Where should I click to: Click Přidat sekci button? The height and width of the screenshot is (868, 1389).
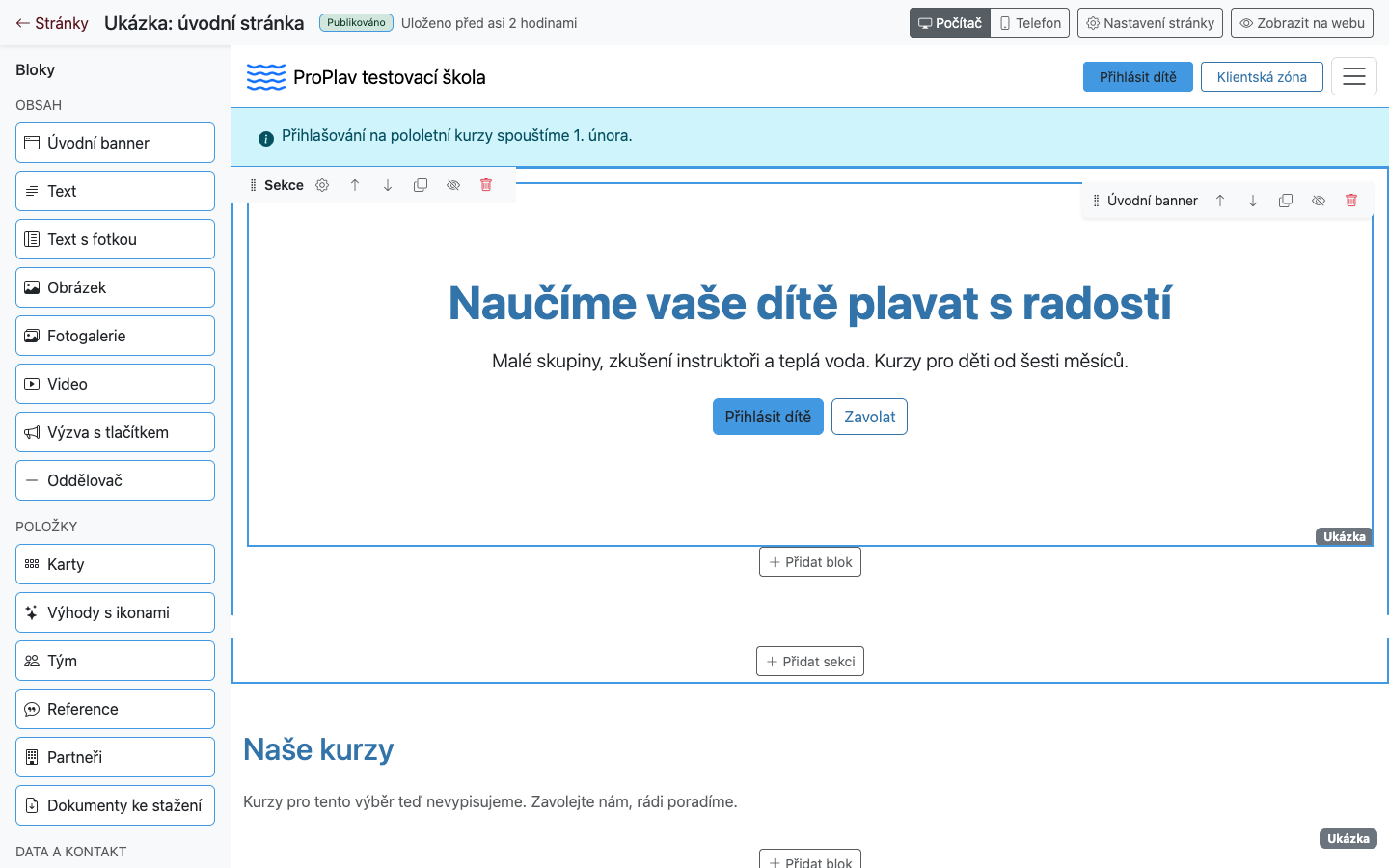pos(810,662)
